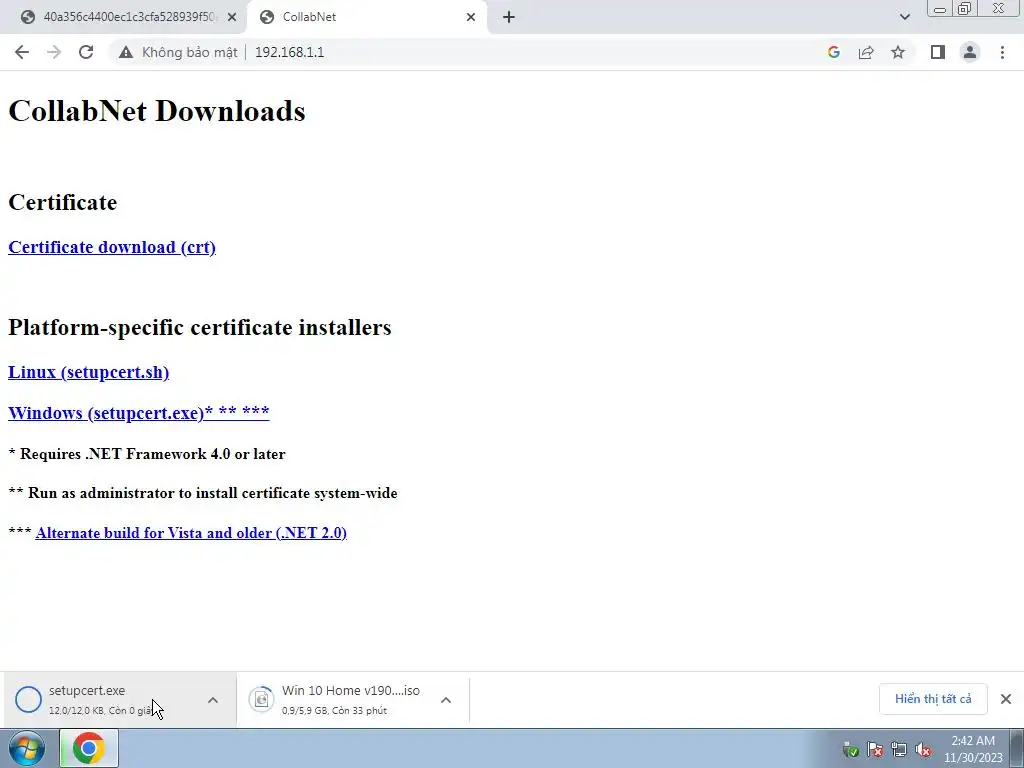Expand options for setupcert.exe download
This screenshot has width=1024, height=768.
(x=213, y=700)
